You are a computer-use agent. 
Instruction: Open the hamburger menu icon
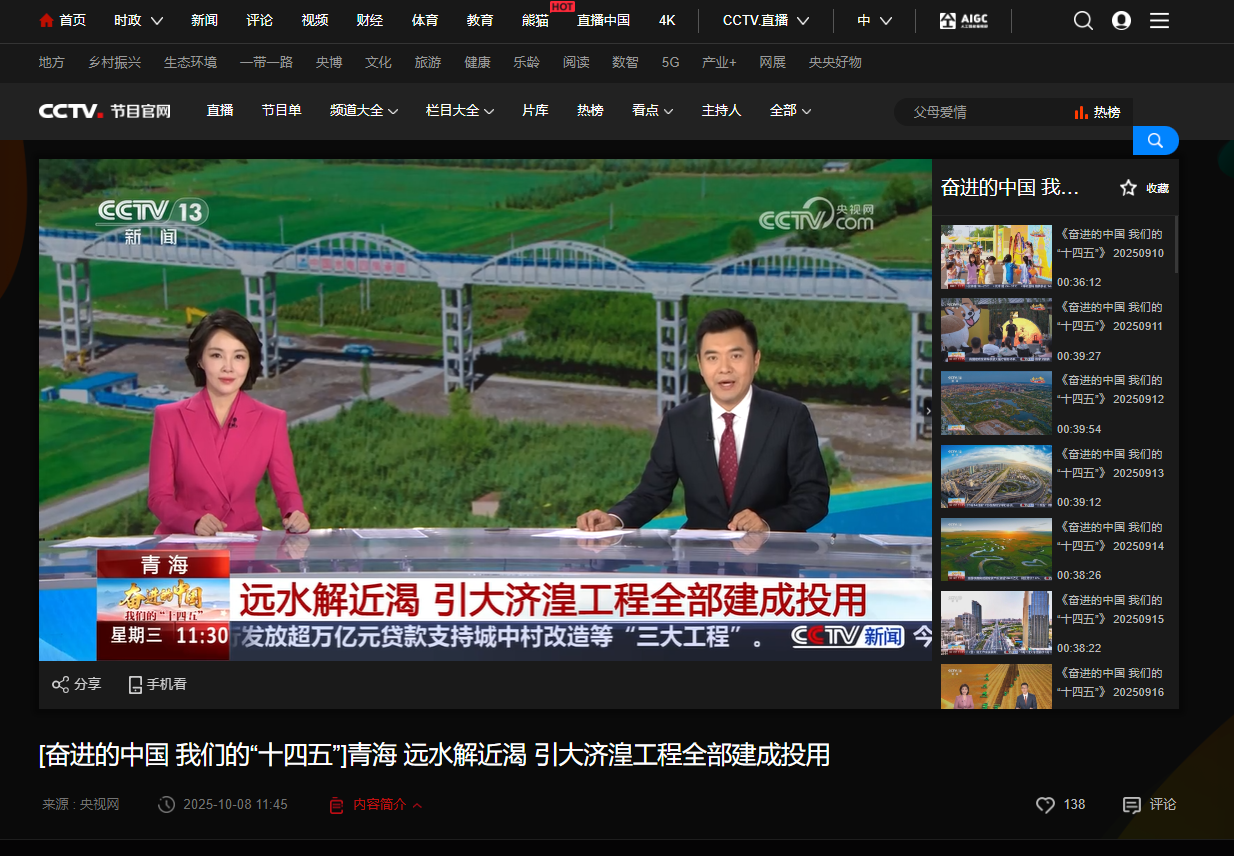(x=1159, y=21)
